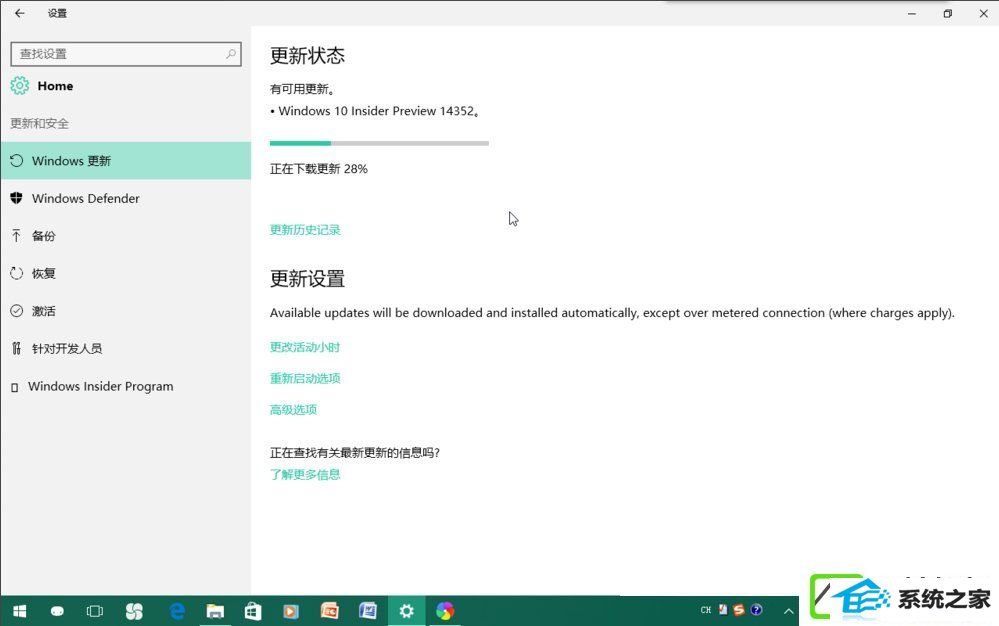Close the settings window
Screen dimensions: 999x626
pos(983,13)
